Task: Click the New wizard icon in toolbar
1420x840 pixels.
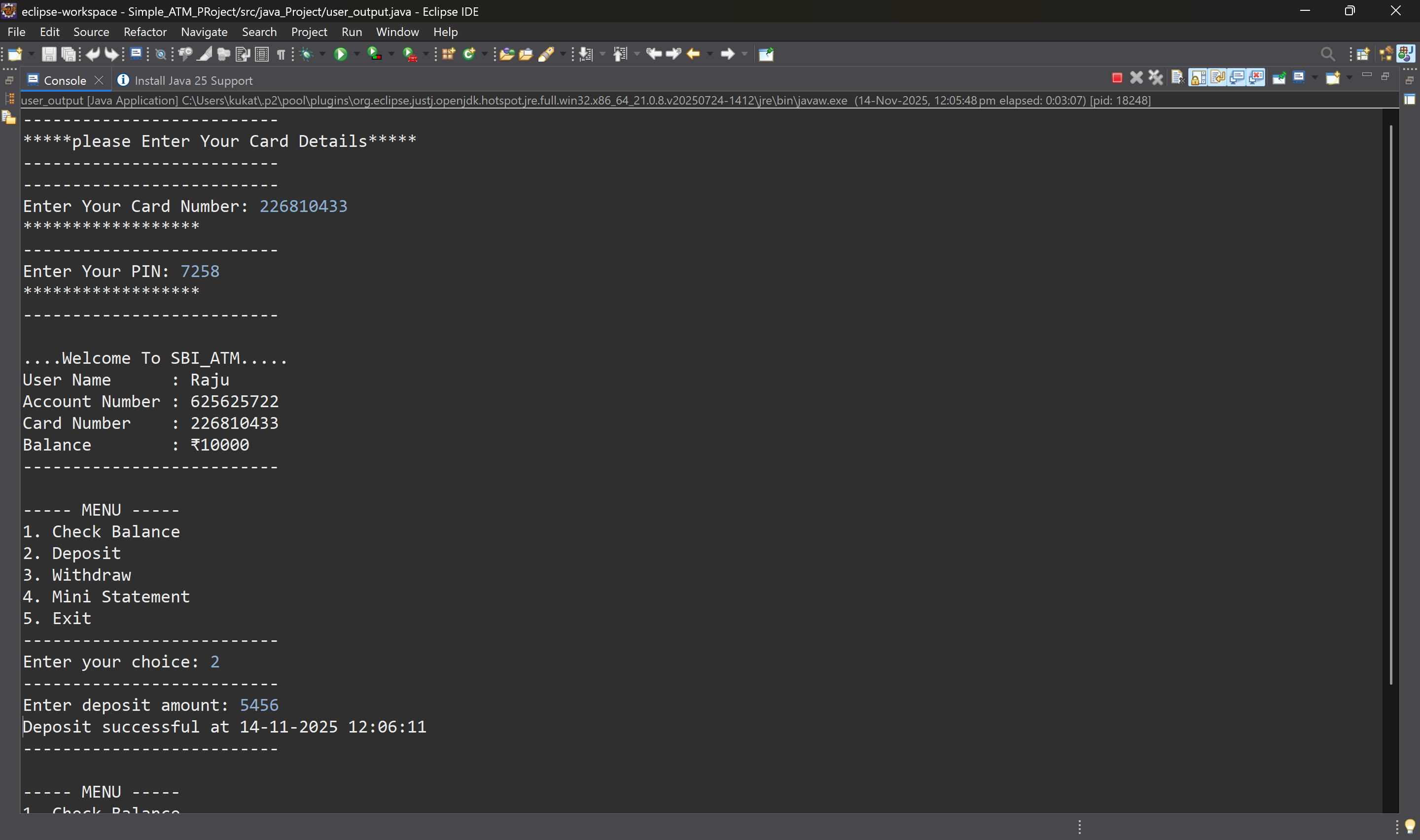Action: click(x=15, y=54)
